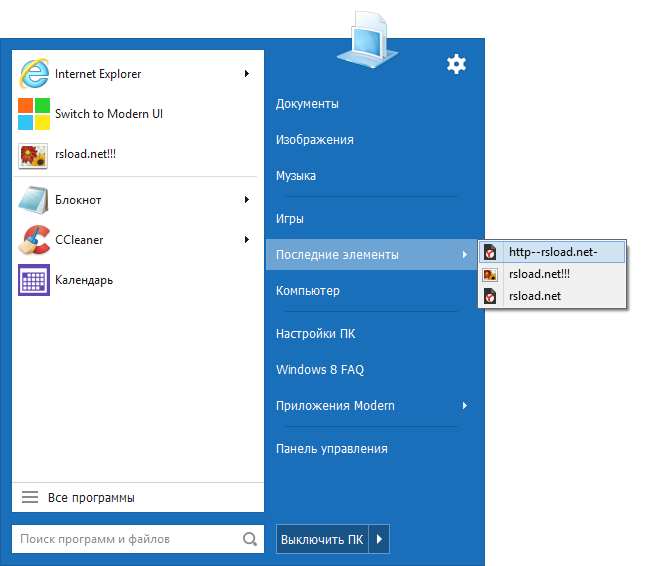Expand Блокнот jump list arrow

pyautogui.click(x=247, y=200)
